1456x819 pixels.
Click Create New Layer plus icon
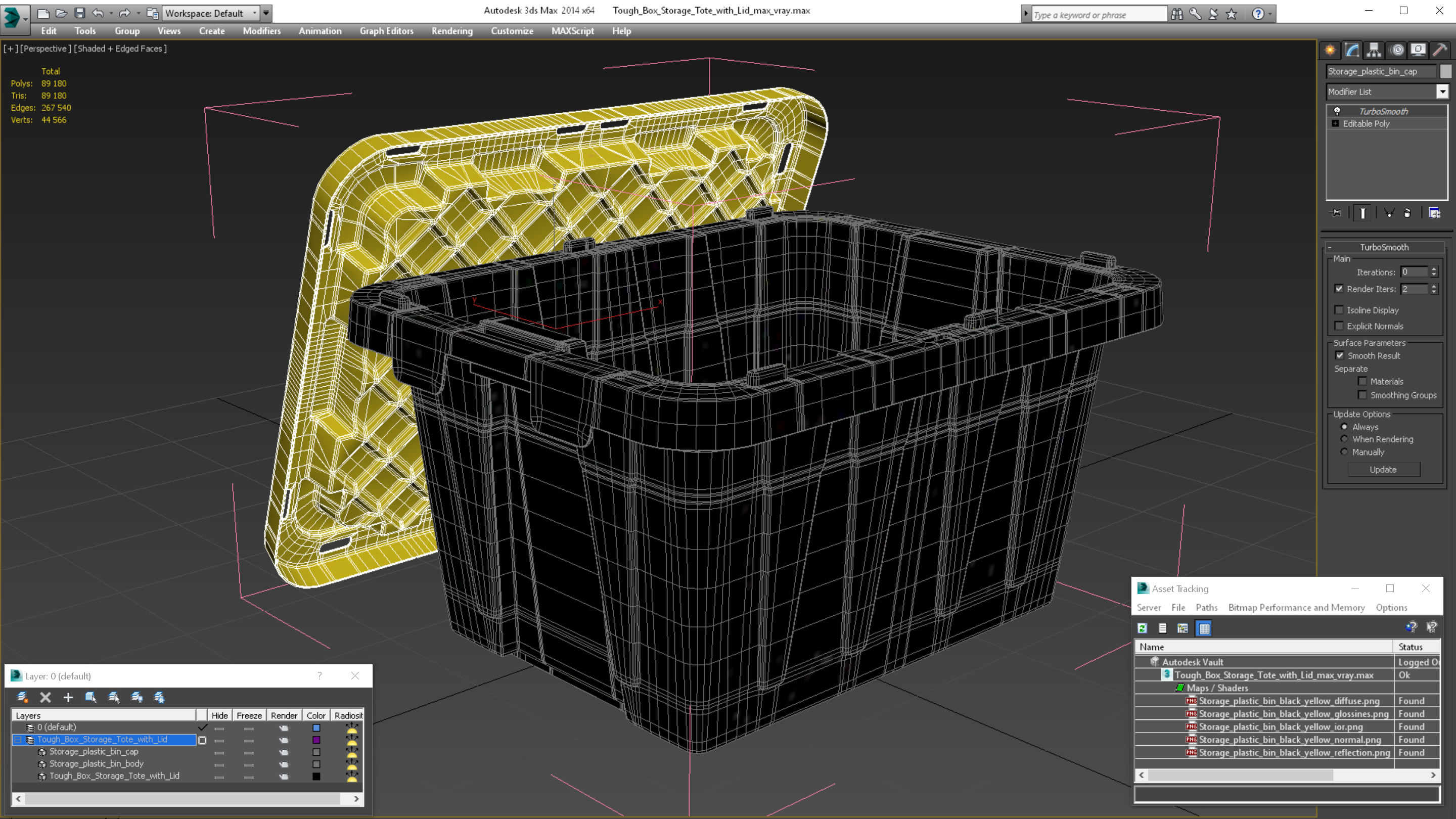(68, 698)
